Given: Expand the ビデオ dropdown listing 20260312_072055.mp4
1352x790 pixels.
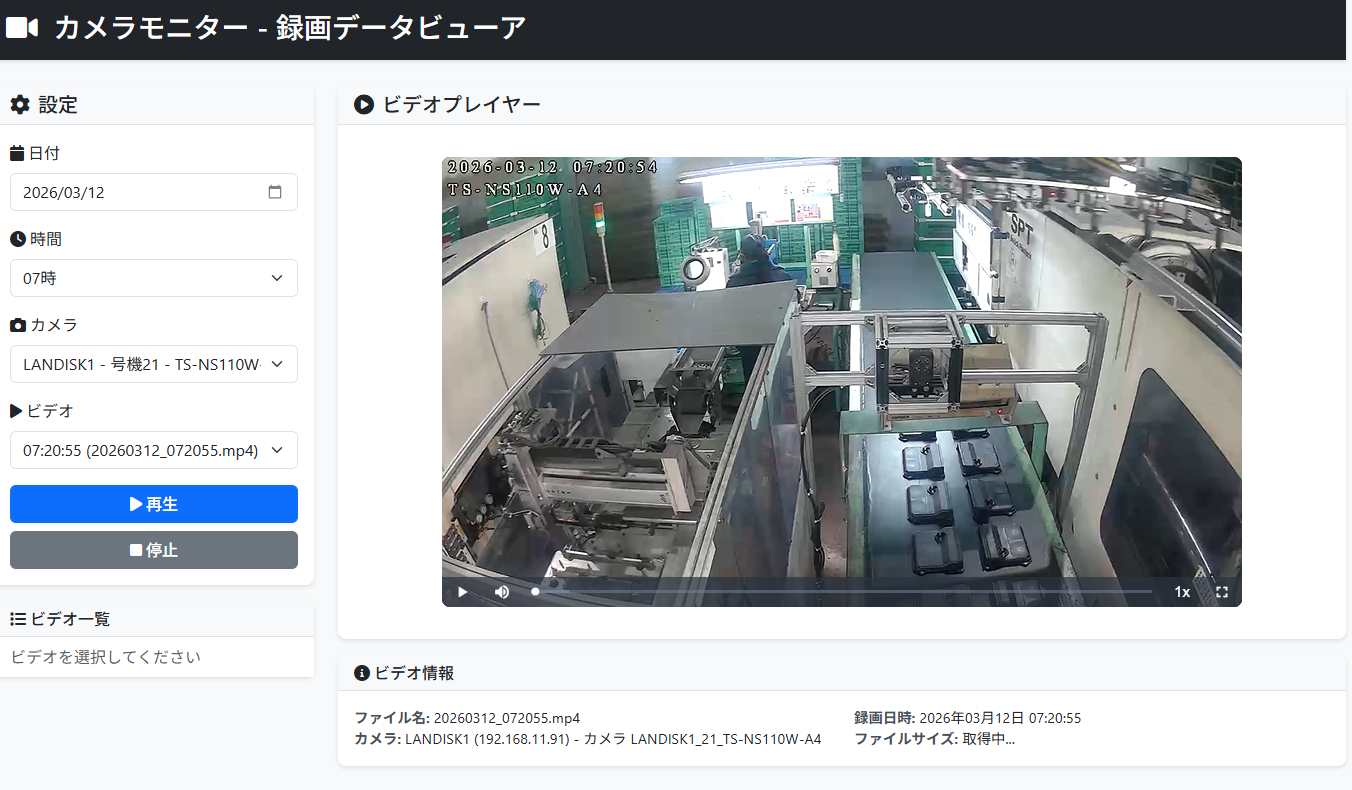Looking at the screenshot, I should [x=153, y=450].
